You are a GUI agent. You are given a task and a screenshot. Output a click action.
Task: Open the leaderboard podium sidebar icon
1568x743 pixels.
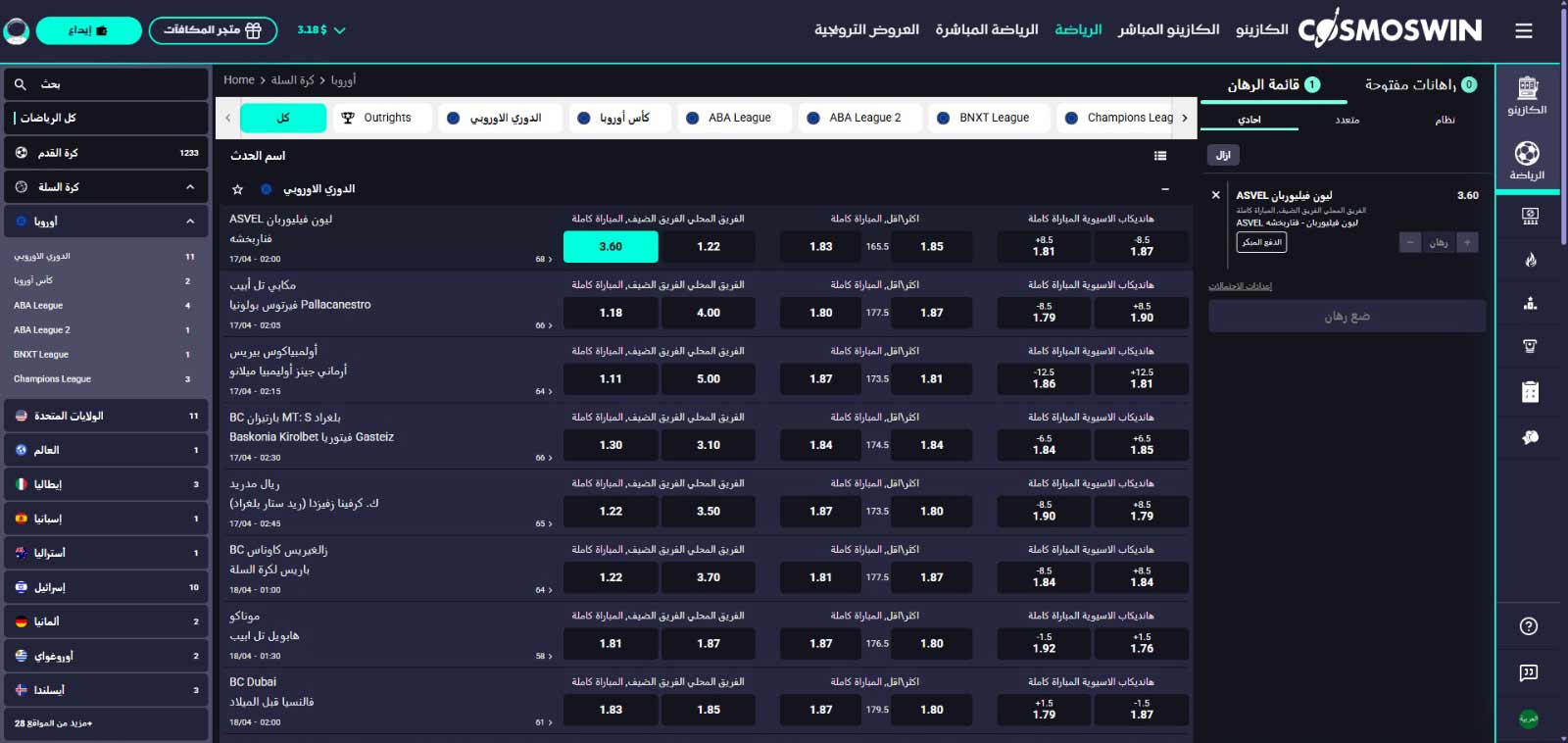click(x=1530, y=303)
